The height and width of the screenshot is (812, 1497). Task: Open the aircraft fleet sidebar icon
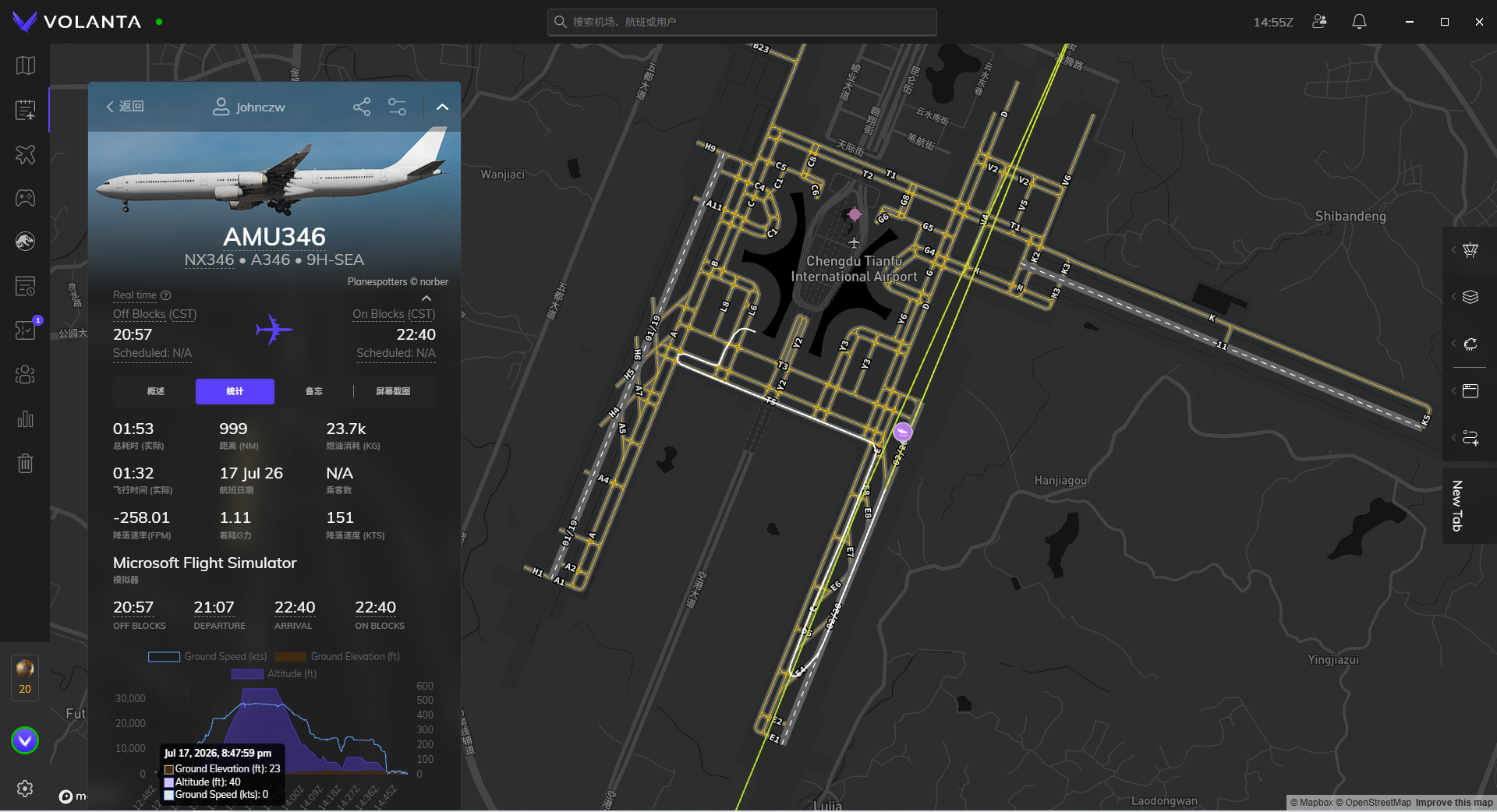pos(26,154)
